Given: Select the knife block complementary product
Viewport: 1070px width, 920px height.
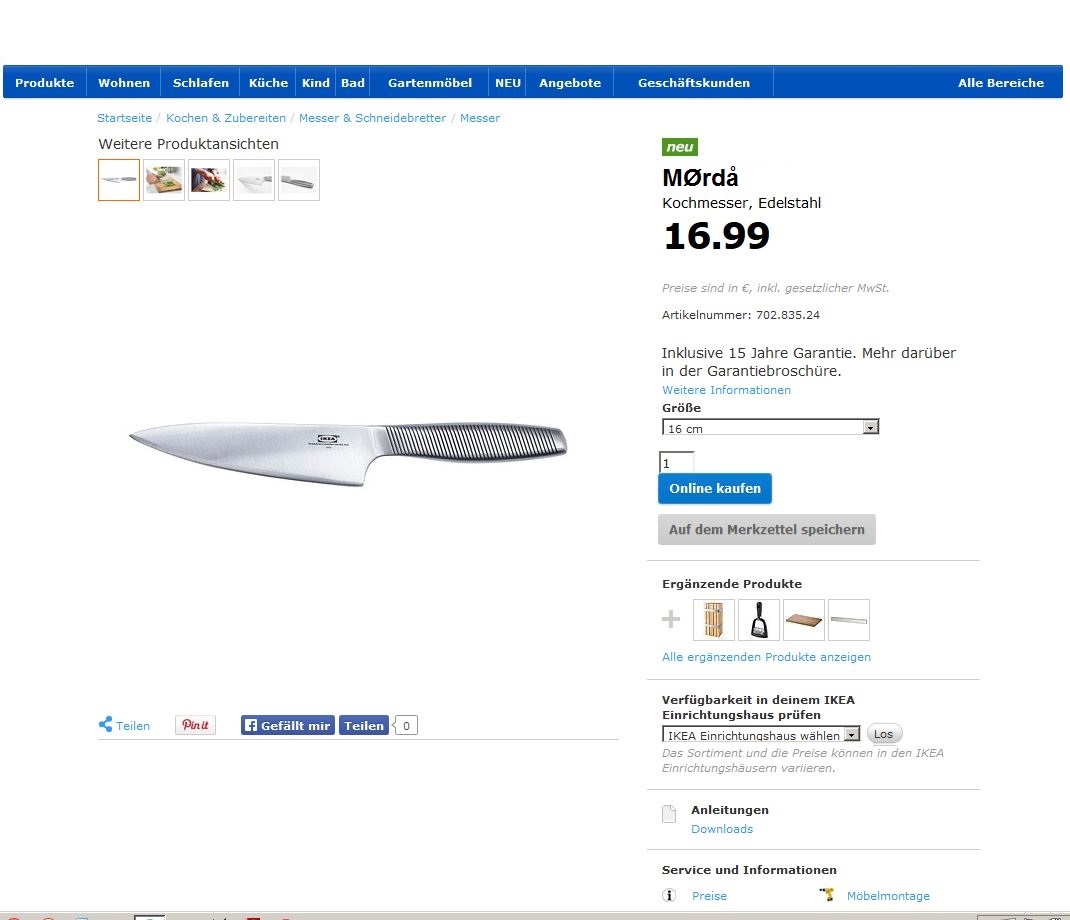Looking at the screenshot, I should [x=714, y=620].
